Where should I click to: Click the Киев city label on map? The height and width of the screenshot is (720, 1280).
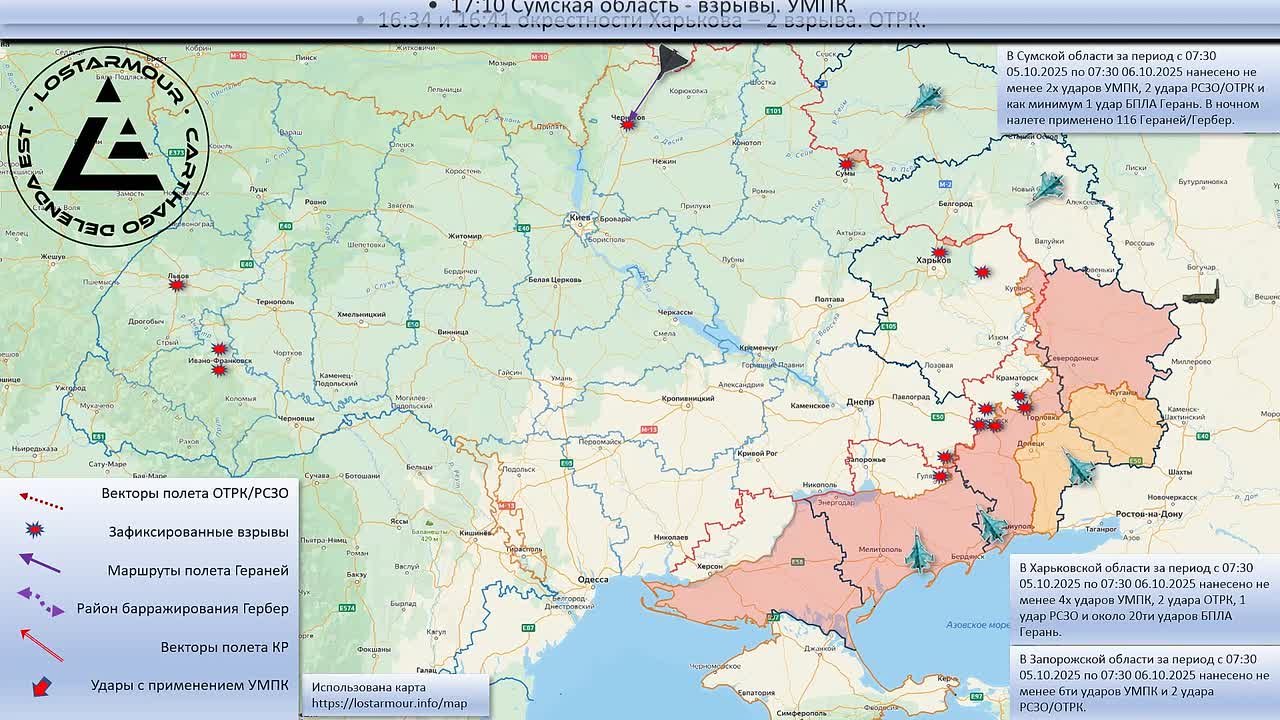[x=579, y=217]
